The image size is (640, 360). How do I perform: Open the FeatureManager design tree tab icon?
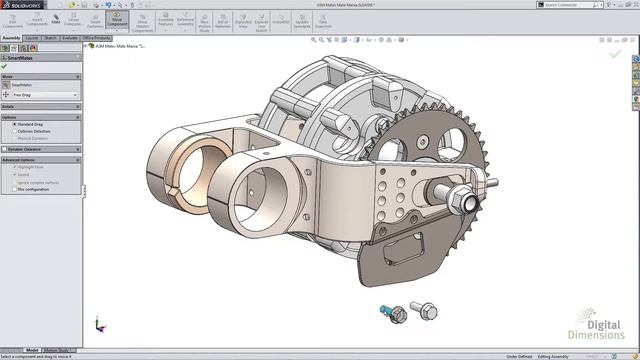pos(5,48)
